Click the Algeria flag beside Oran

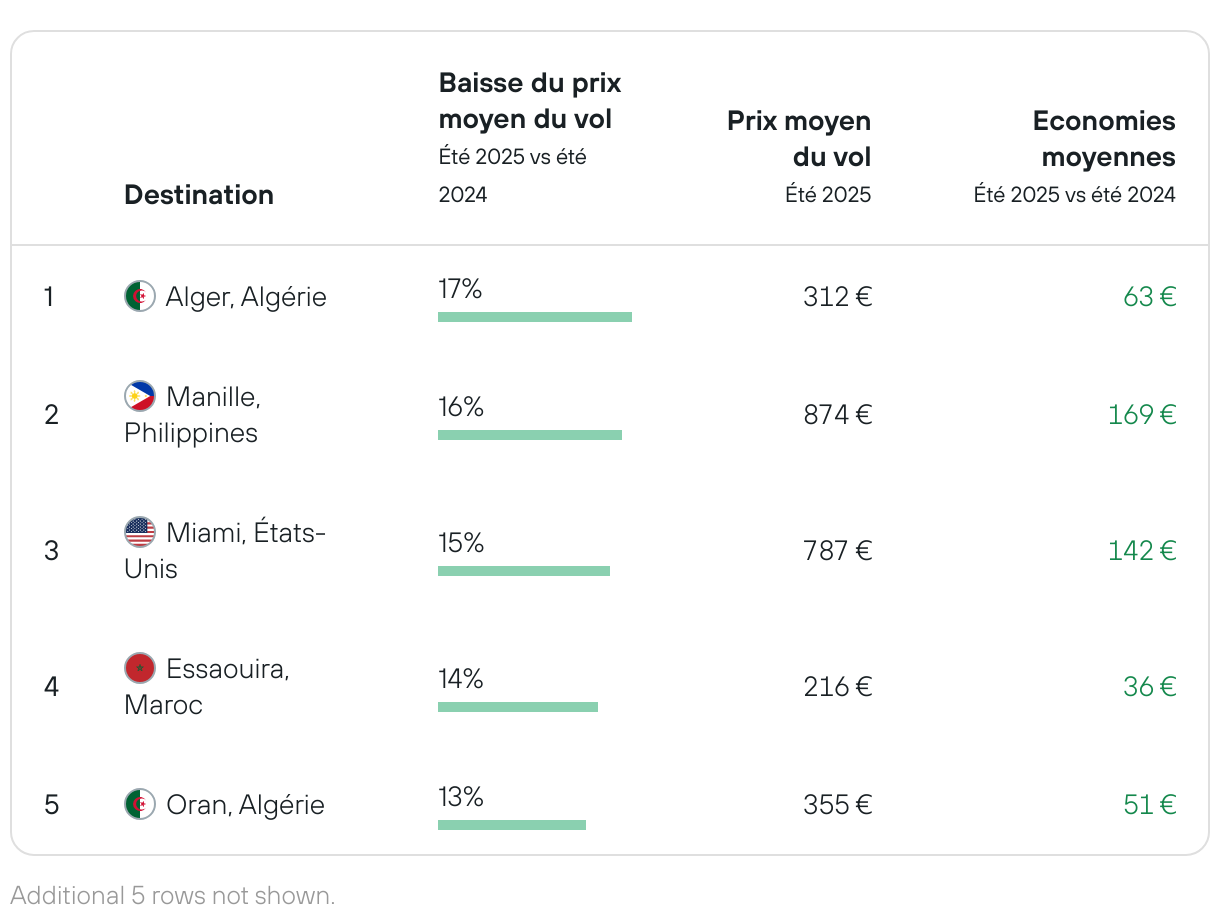coord(140,804)
